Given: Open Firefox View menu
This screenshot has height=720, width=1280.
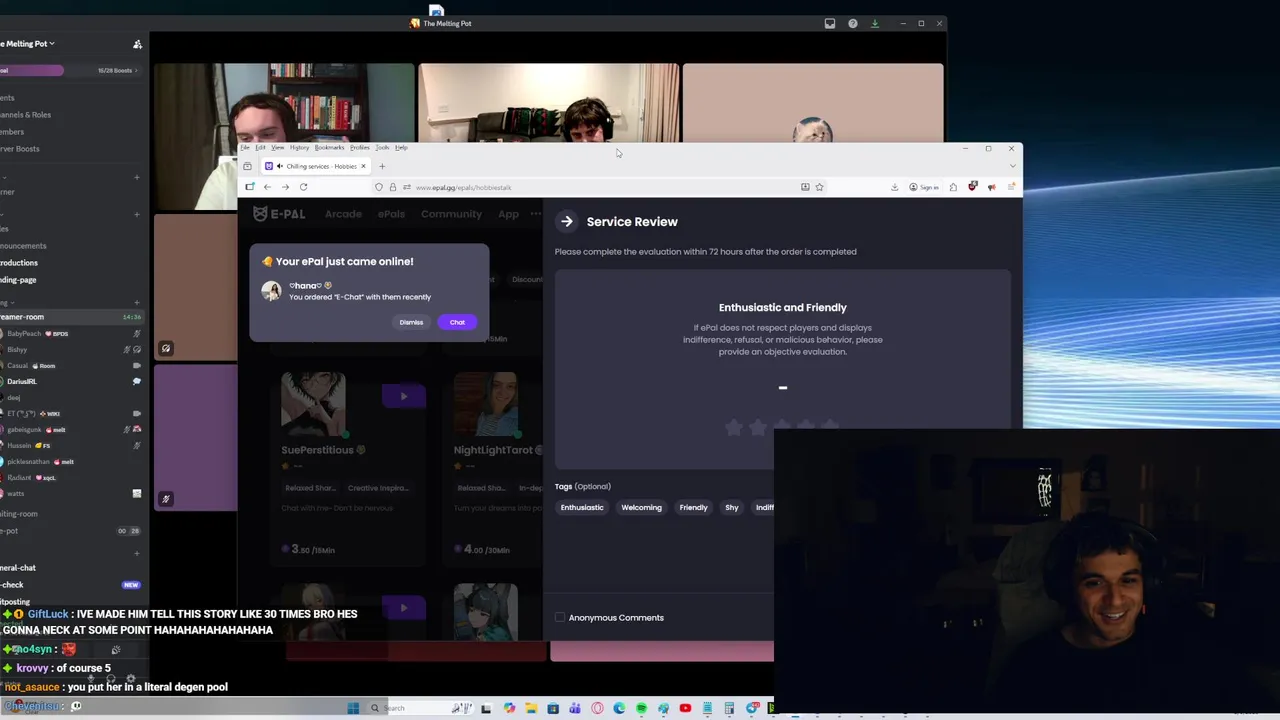Looking at the screenshot, I should click(x=277, y=147).
